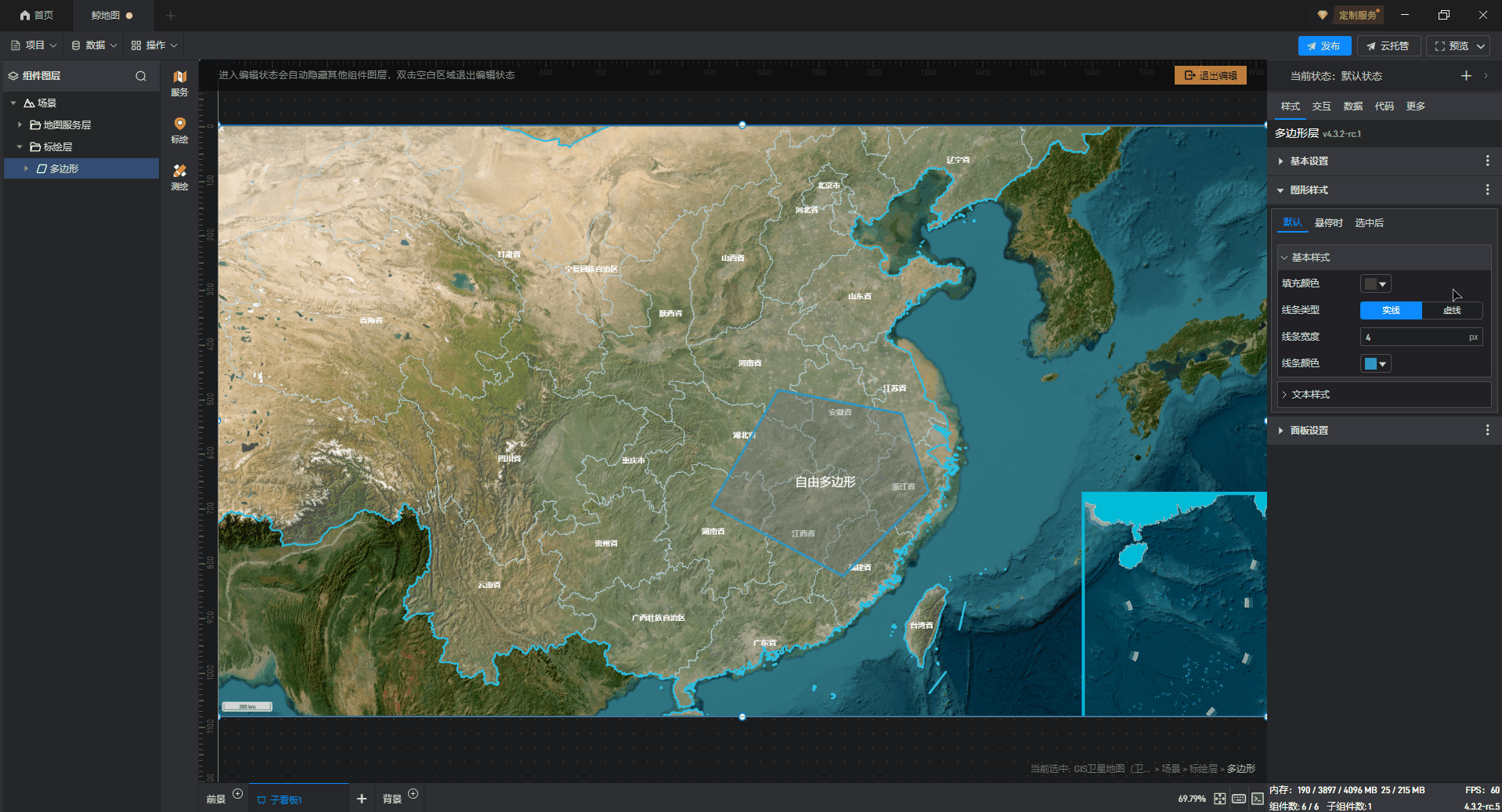Open the 预览 dropdown arrow

(x=1481, y=46)
